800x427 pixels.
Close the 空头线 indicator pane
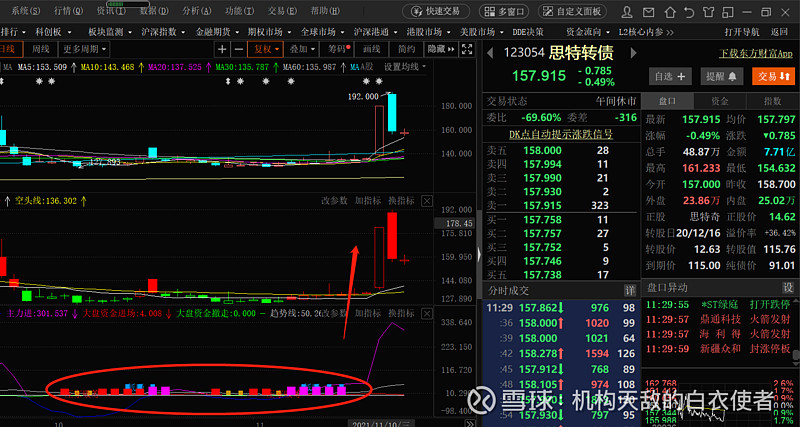coord(427,201)
